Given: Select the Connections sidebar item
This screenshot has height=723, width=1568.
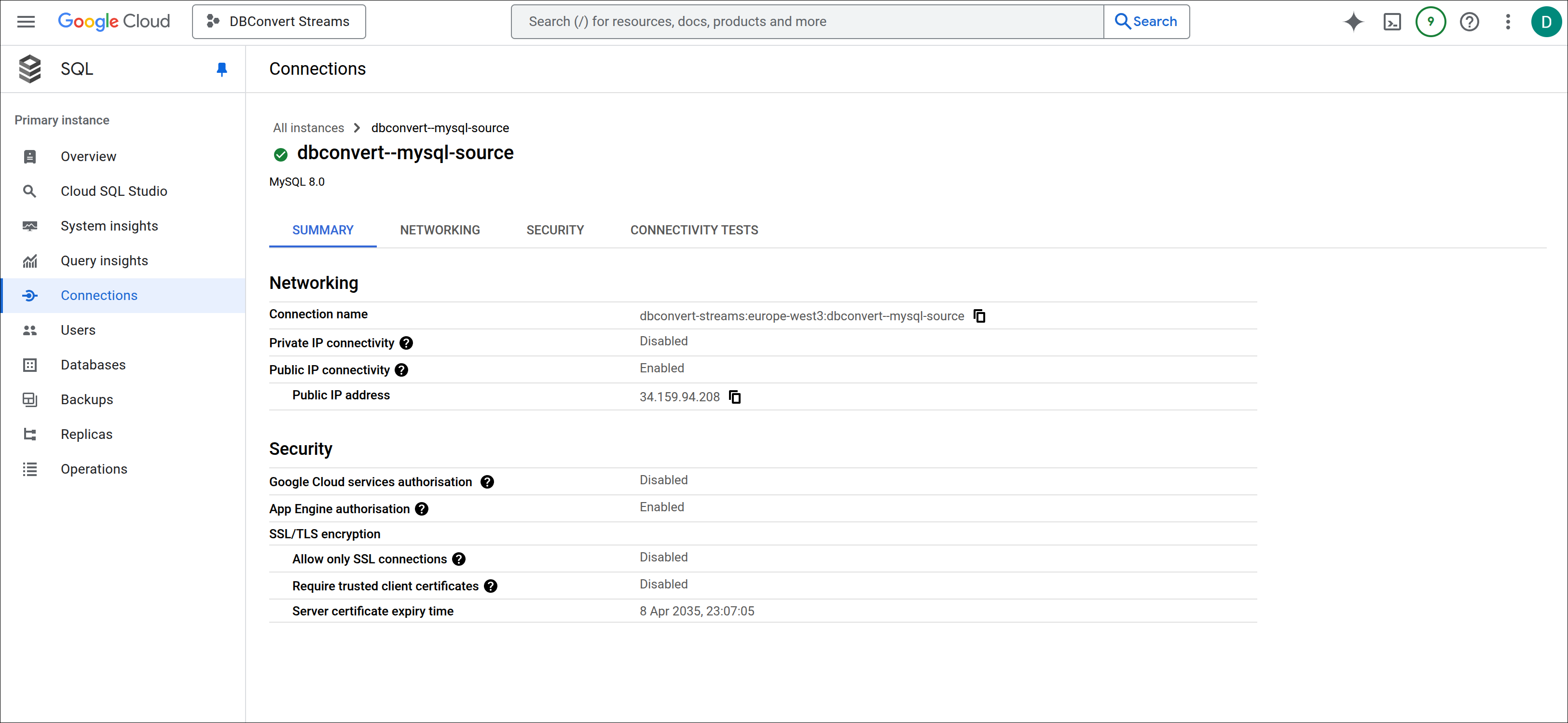Looking at the screenshot, I should [124, 295].
